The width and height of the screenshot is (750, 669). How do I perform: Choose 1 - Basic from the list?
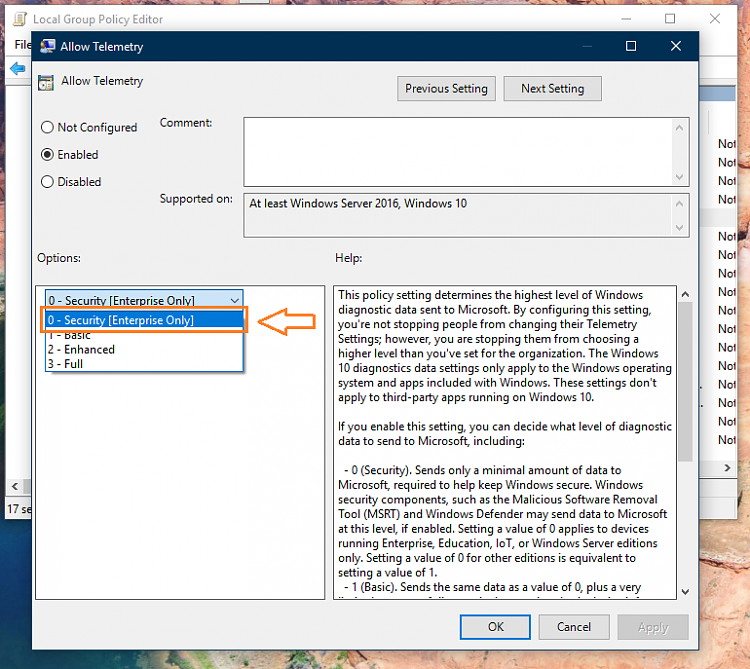click(144, 335)
